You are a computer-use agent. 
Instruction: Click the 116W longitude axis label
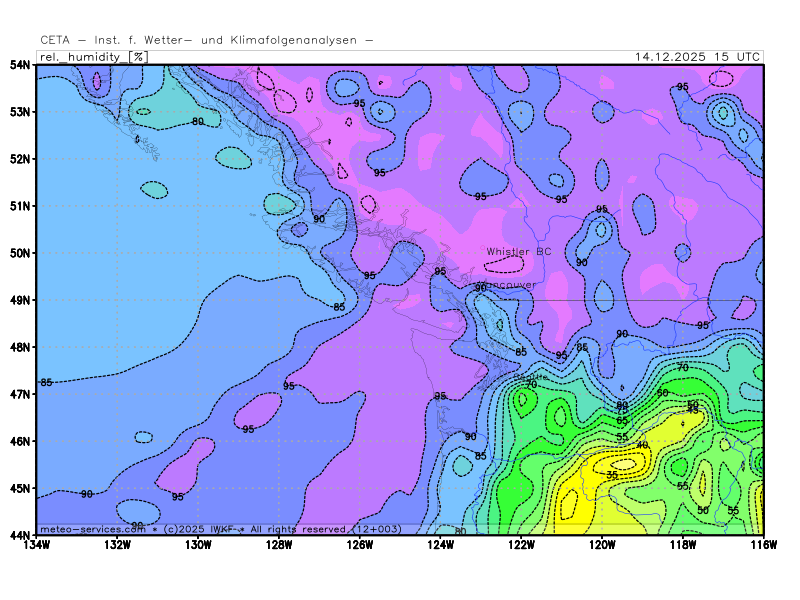[763, 545]
